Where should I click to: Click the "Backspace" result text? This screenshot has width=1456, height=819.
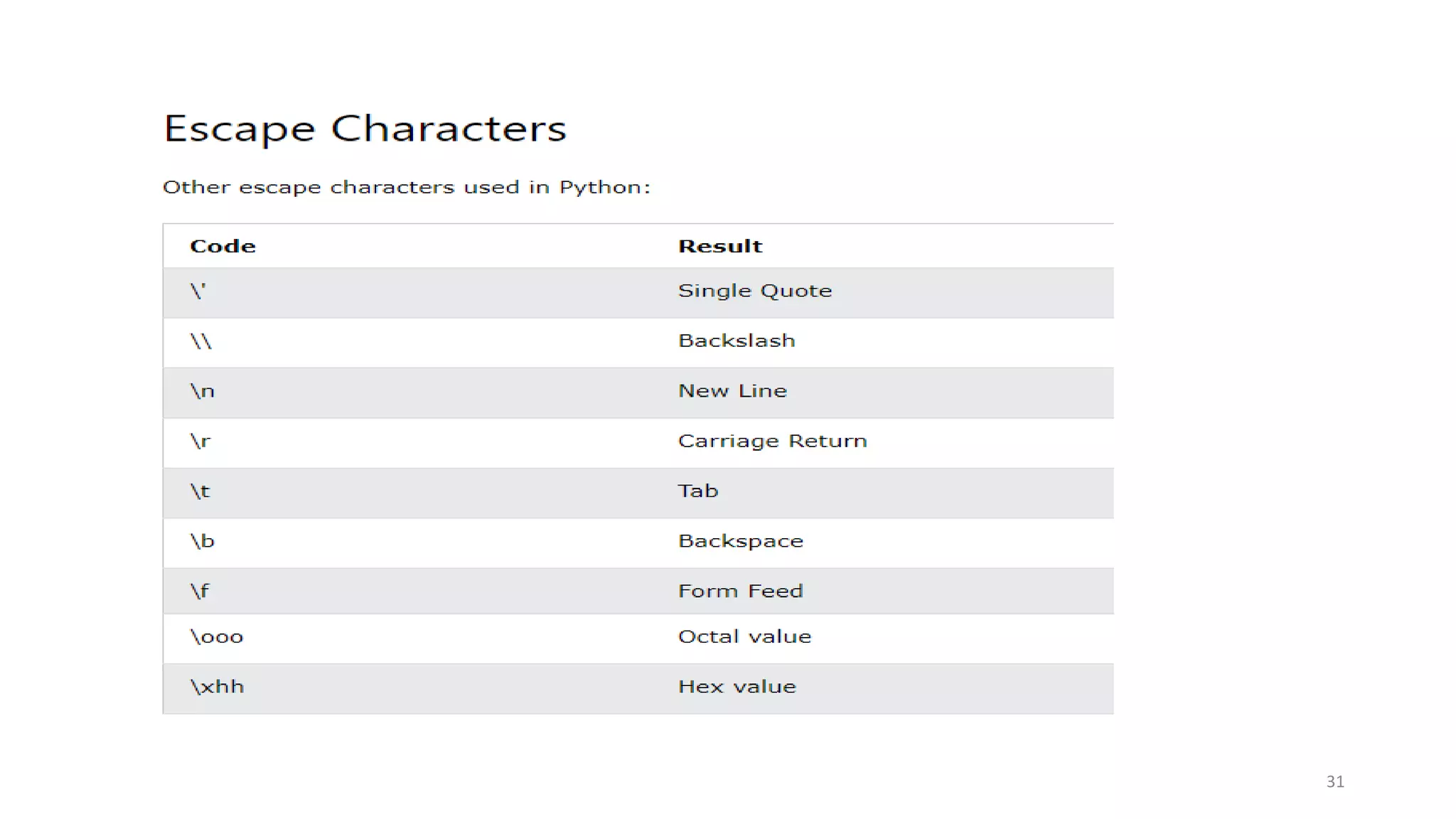[740, 541]
